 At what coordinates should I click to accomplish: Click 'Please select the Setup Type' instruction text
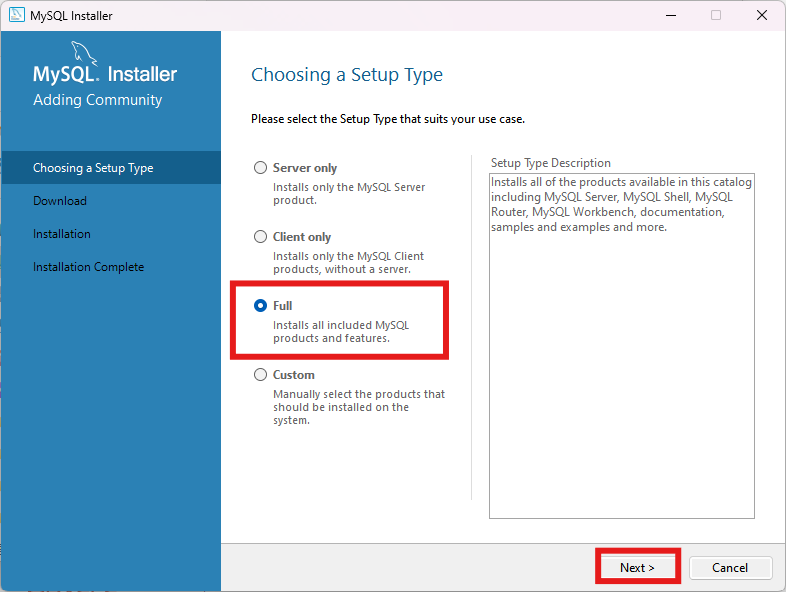[388, 119]
